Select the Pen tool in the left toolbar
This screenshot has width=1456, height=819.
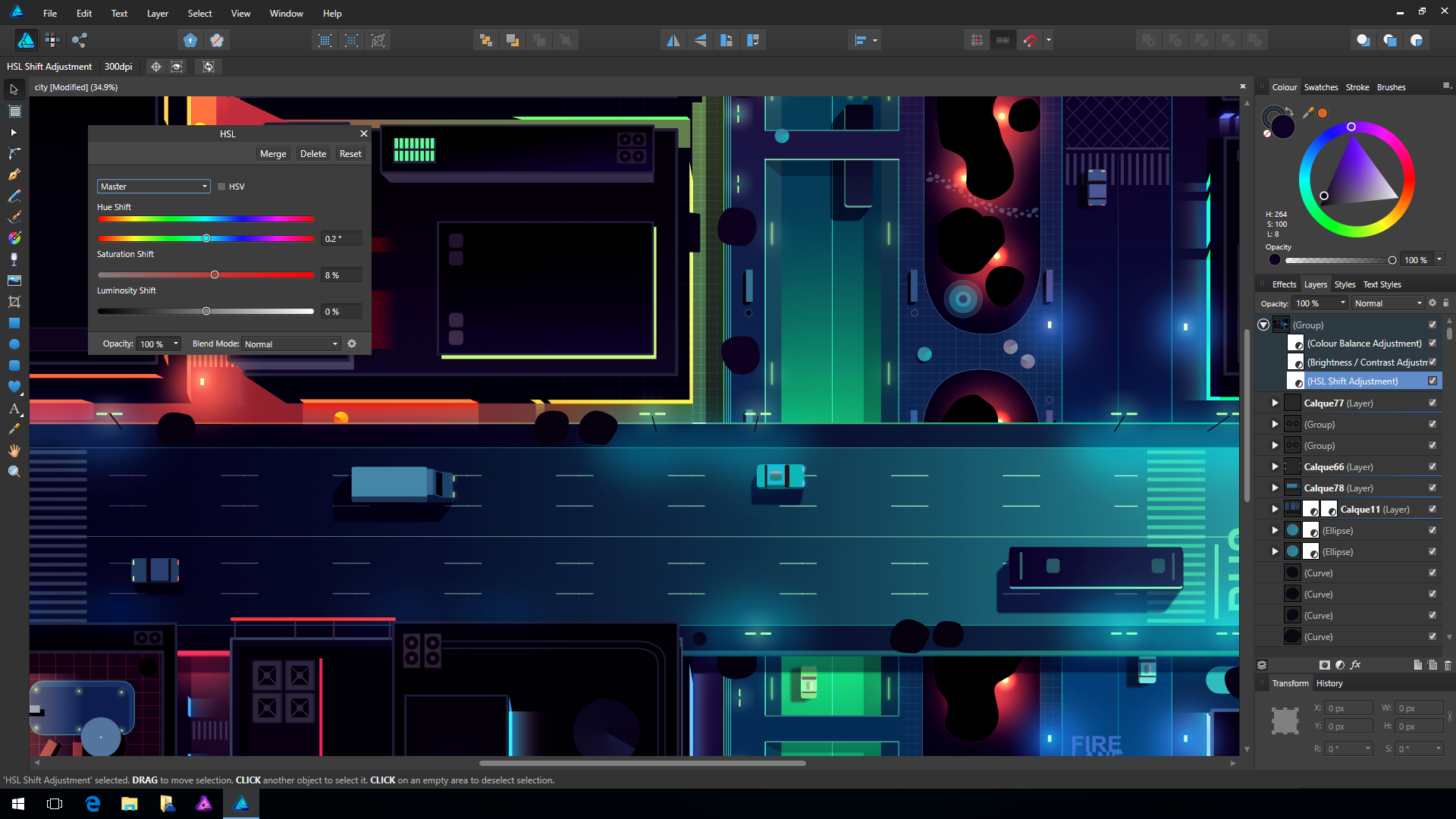(14, 174)
